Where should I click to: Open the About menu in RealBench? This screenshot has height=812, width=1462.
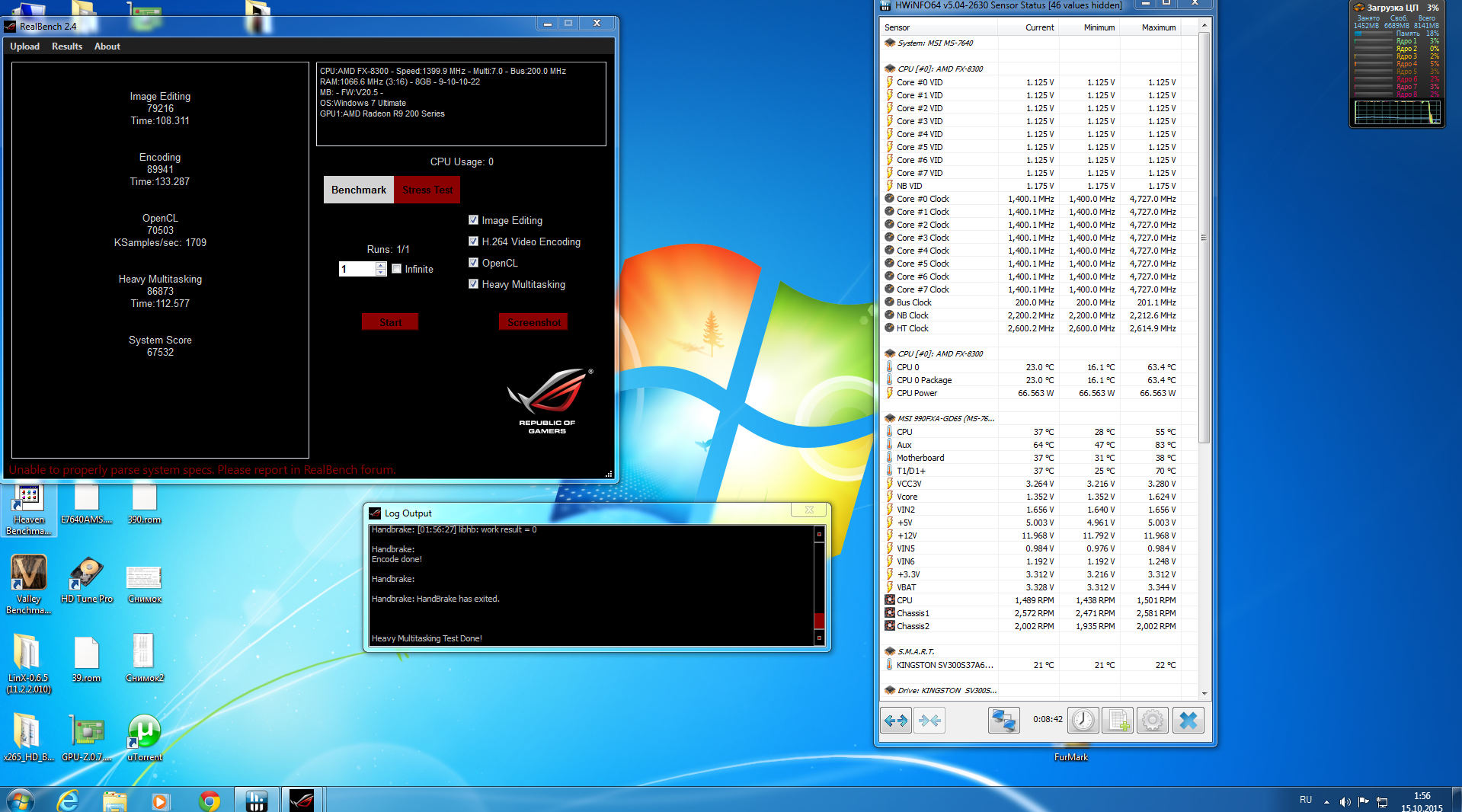107,46
